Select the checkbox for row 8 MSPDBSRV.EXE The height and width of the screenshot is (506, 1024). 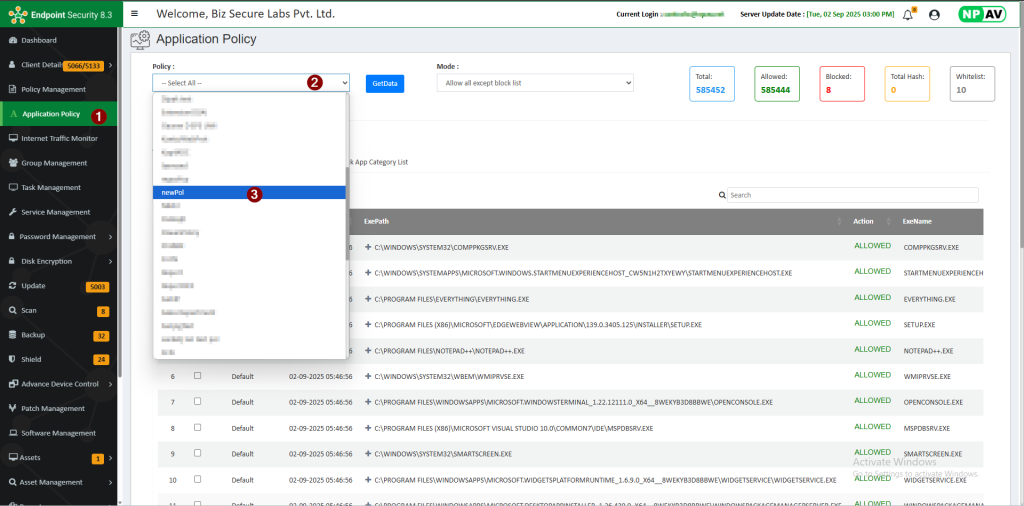pos(197,428)
